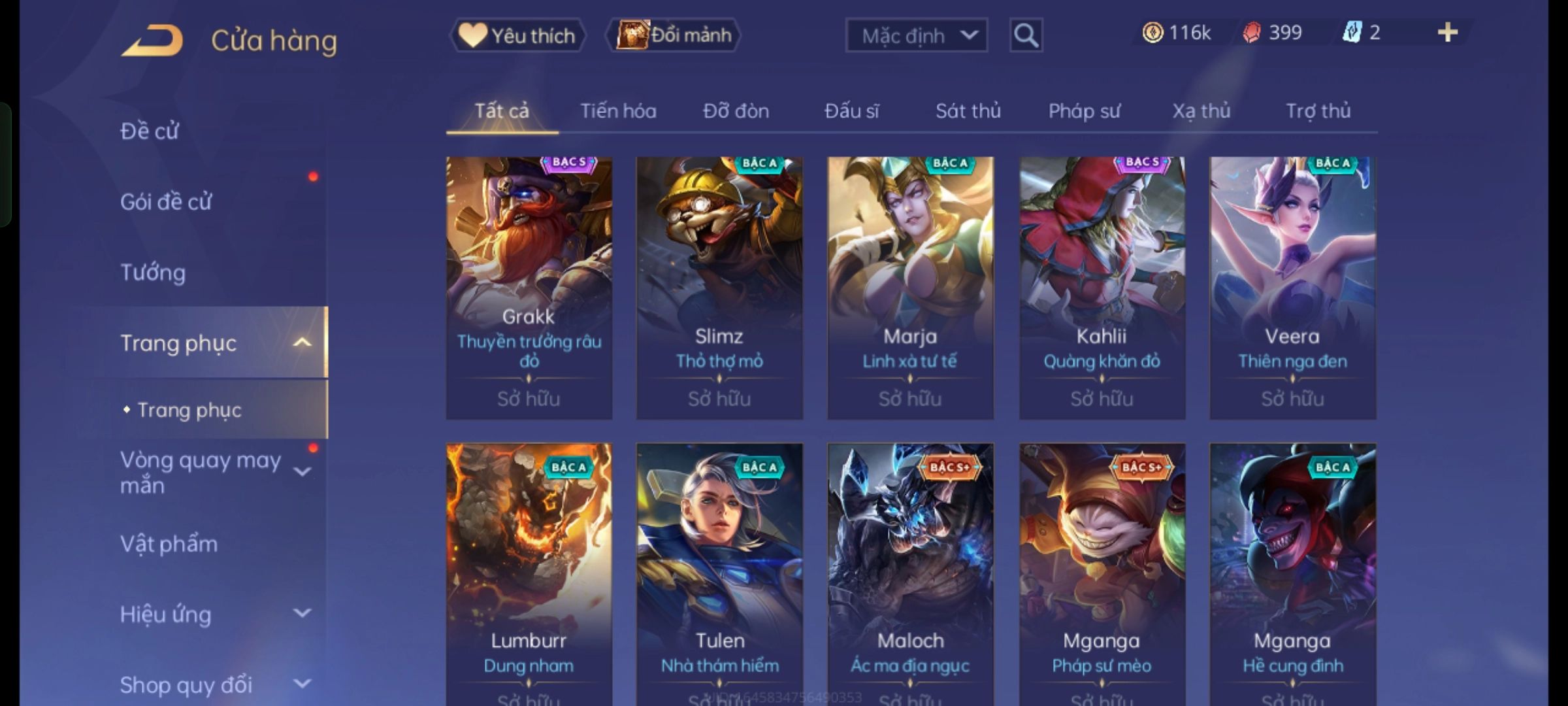Click the plus icon to add currency

[1448, 33]
